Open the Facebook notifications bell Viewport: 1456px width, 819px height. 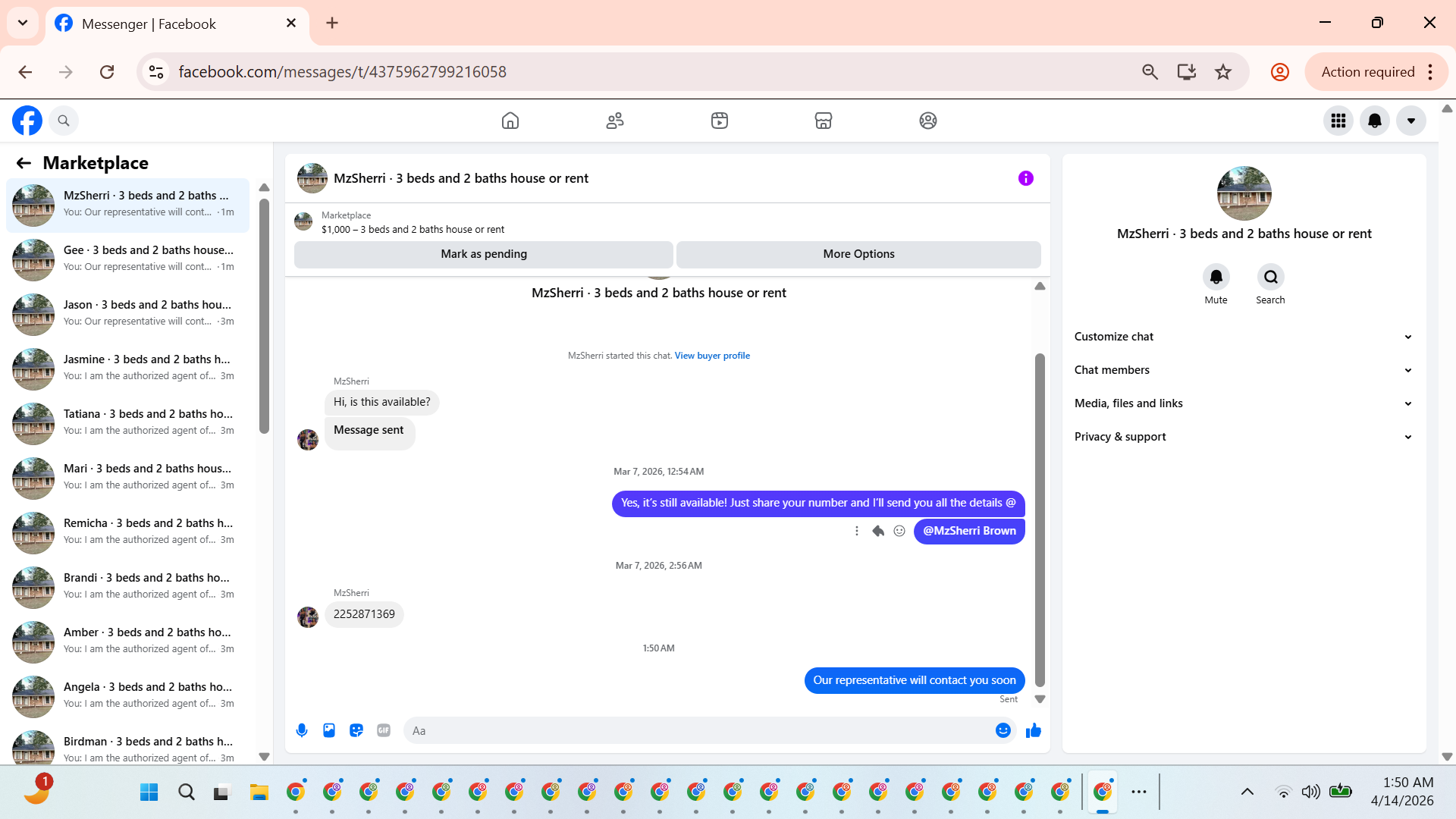[1374, 121]
